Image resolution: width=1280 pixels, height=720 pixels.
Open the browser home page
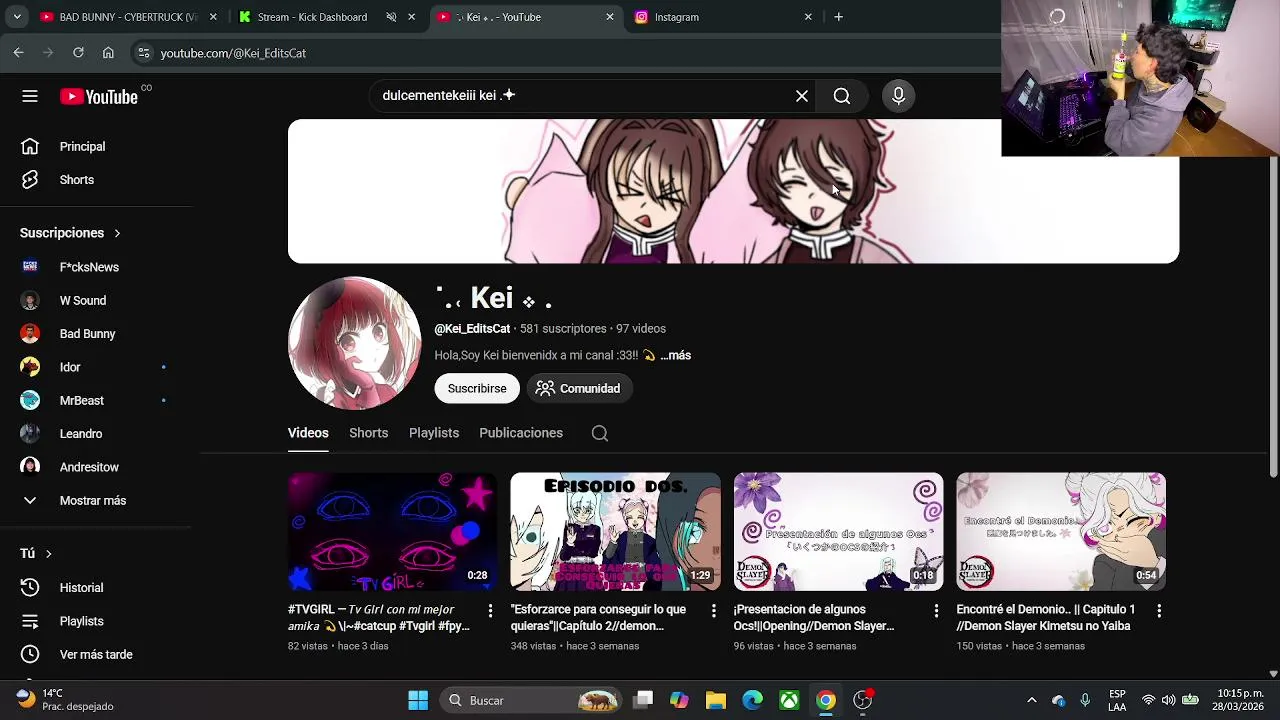click(x=108, y=53)
